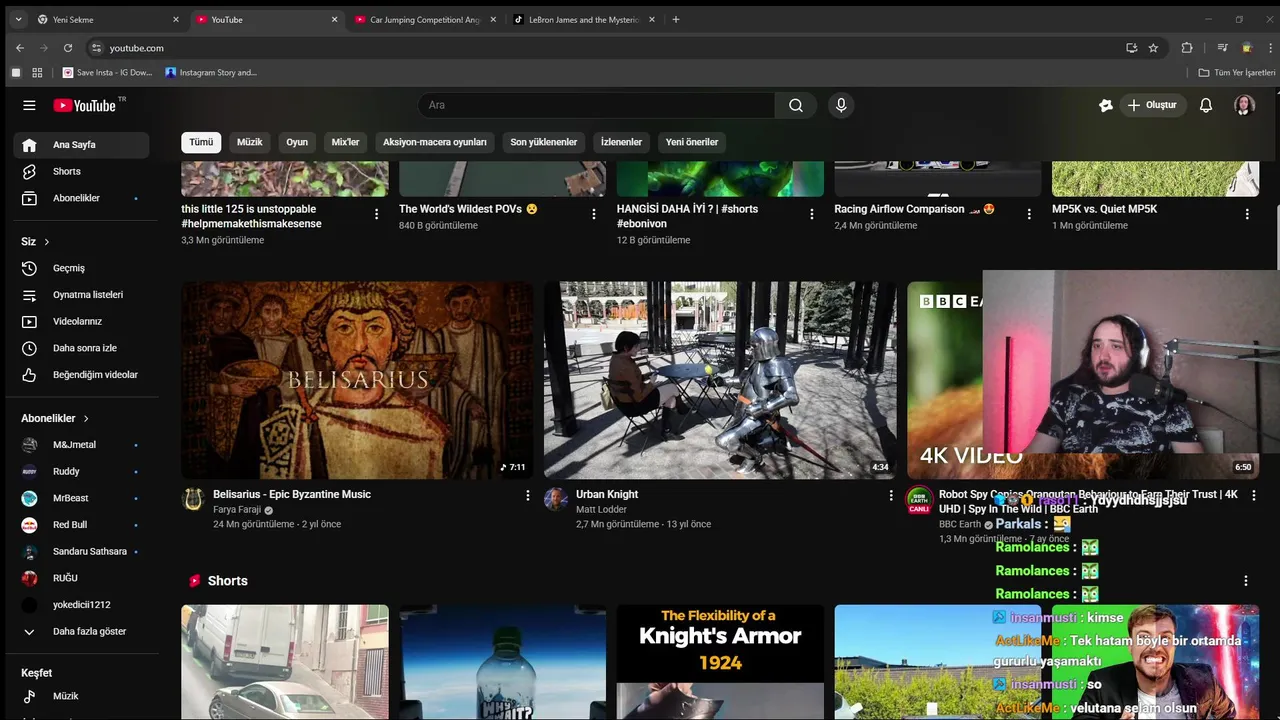The height and width of the screenshot is (720, 1280).
Task: Select Aksiyon-macera oyunları chip
Action: pyautogui.click(x=435, y=142)
